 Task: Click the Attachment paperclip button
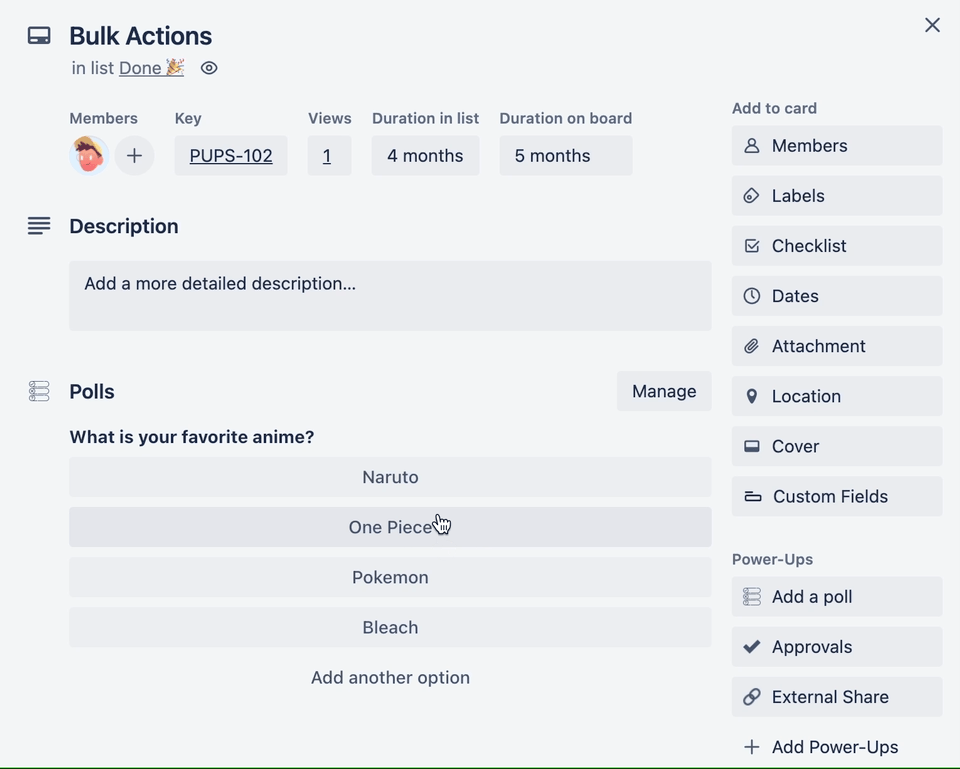(x=836, y=346)
